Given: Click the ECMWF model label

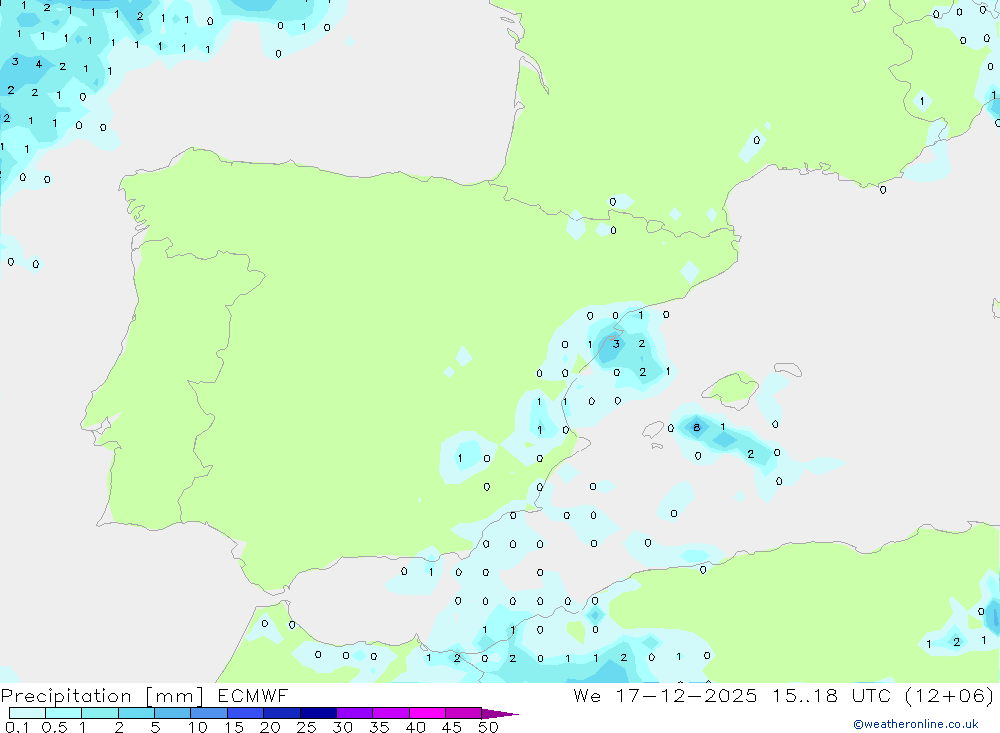Looking at the screenshot, I should (x=253, y=695).
